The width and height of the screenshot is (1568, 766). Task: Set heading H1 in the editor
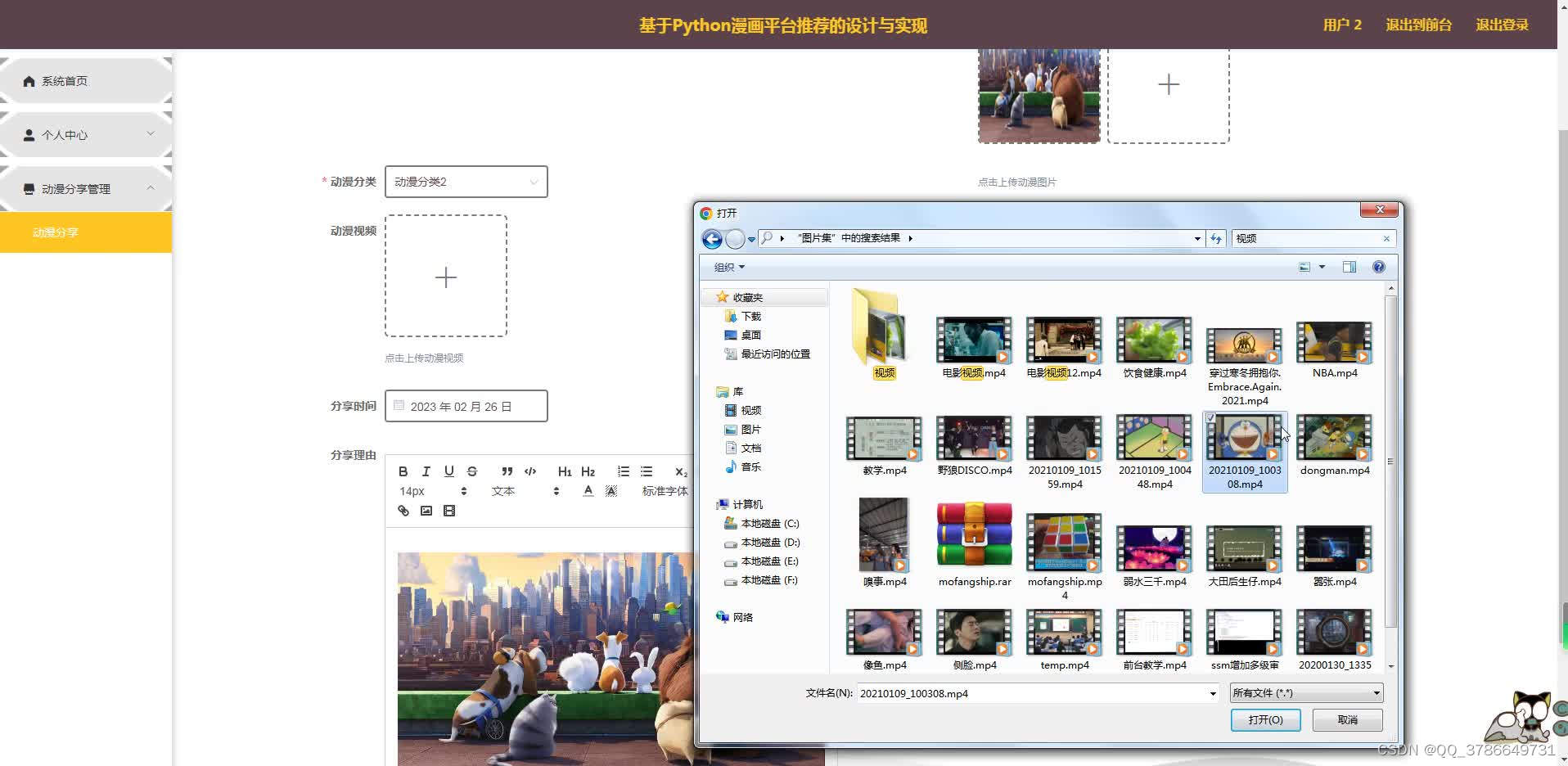(x=565, y=471)
